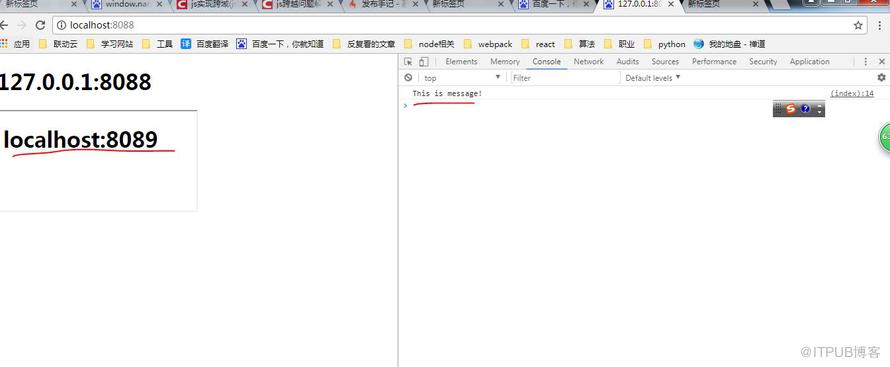Viewport: 890px width, 367px height.
Task: Reload the page with the refresh icon
Action: pyautogui.click(x=40, y=26)
